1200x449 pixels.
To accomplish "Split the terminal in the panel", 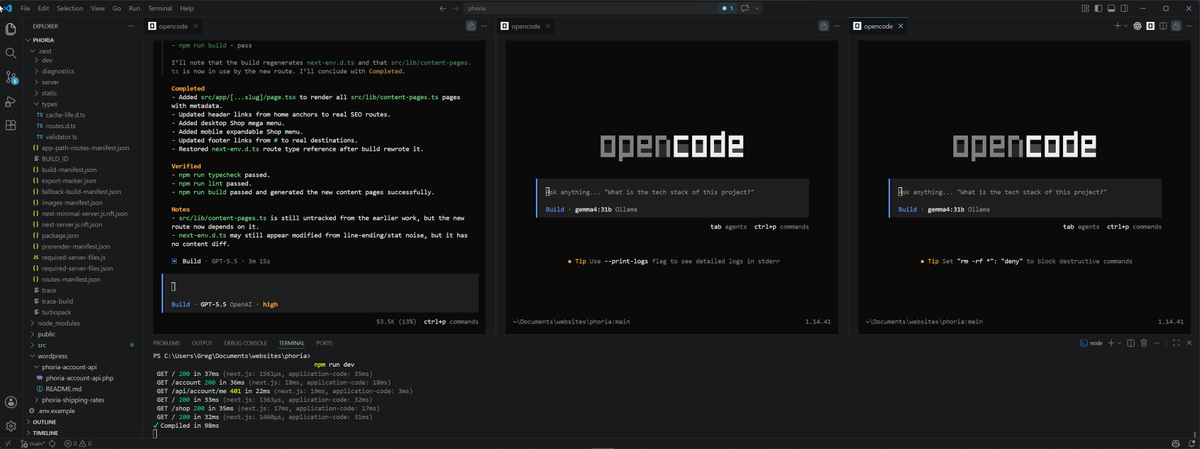I will 1131,343.
